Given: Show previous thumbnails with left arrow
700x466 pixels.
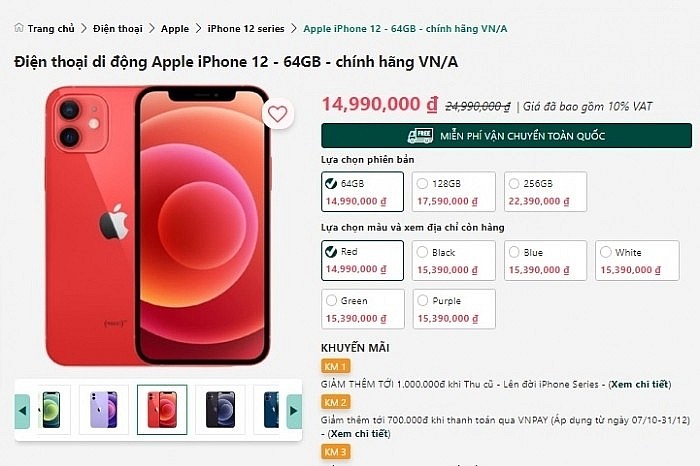Looking at the screenshot, I should tap(22, 411).
